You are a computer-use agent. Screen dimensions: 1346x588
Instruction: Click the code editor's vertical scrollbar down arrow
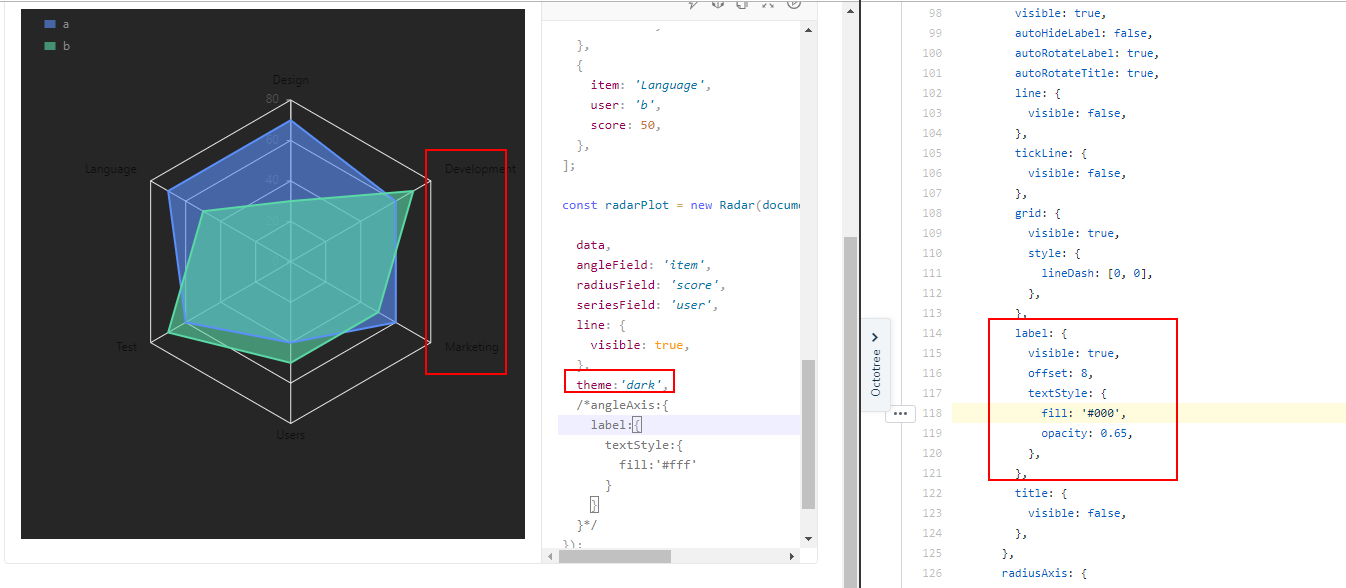808,538
